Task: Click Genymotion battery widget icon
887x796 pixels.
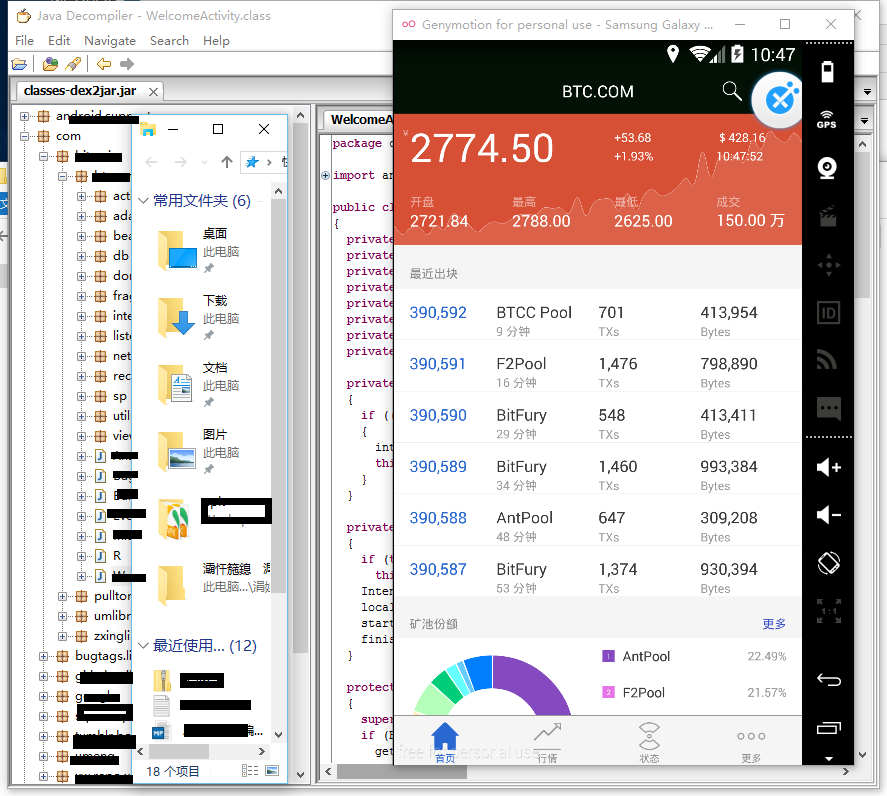Action: click(828, 72)
